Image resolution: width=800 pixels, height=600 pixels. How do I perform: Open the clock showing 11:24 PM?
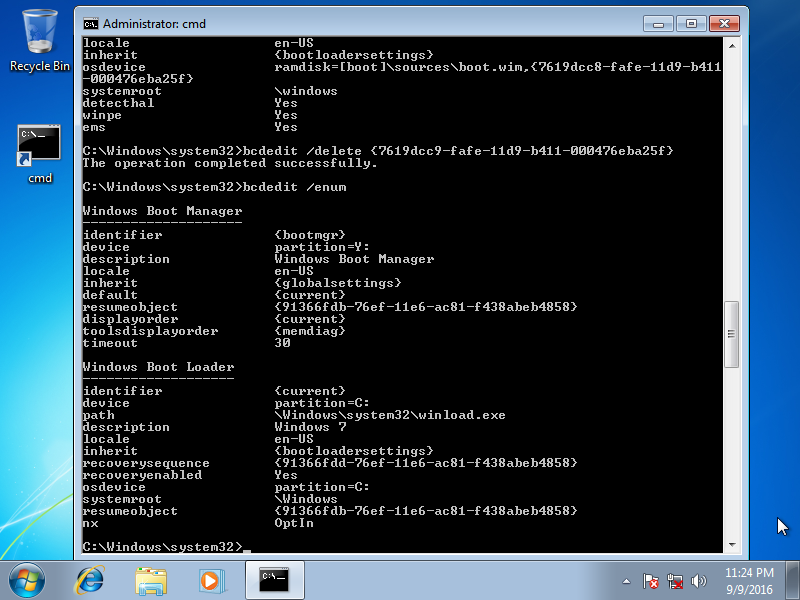pos(749,581)
